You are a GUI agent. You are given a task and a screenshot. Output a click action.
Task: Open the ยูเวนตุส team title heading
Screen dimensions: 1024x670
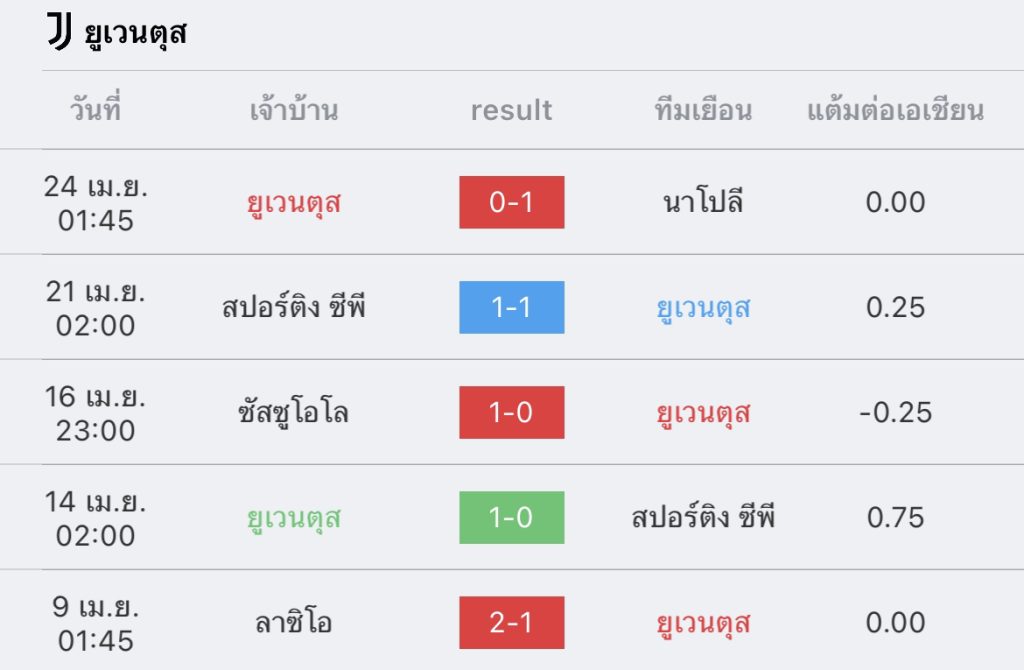[135, 33]
